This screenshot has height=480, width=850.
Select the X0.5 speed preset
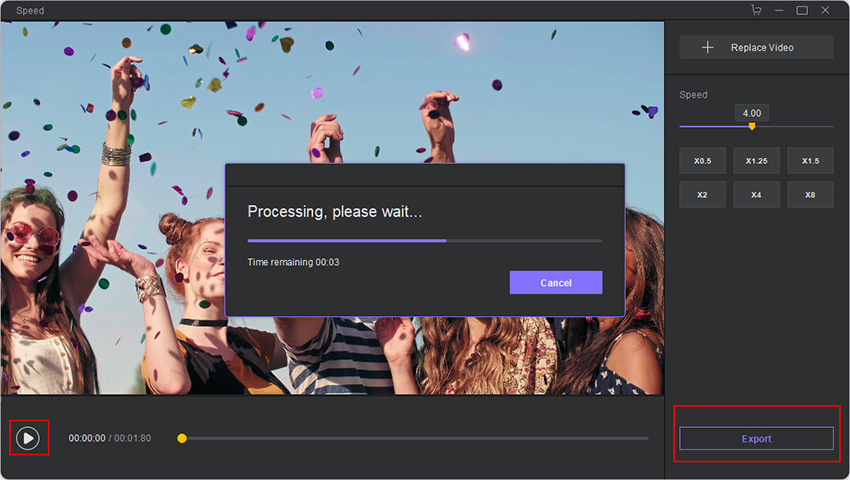point(703,161)
